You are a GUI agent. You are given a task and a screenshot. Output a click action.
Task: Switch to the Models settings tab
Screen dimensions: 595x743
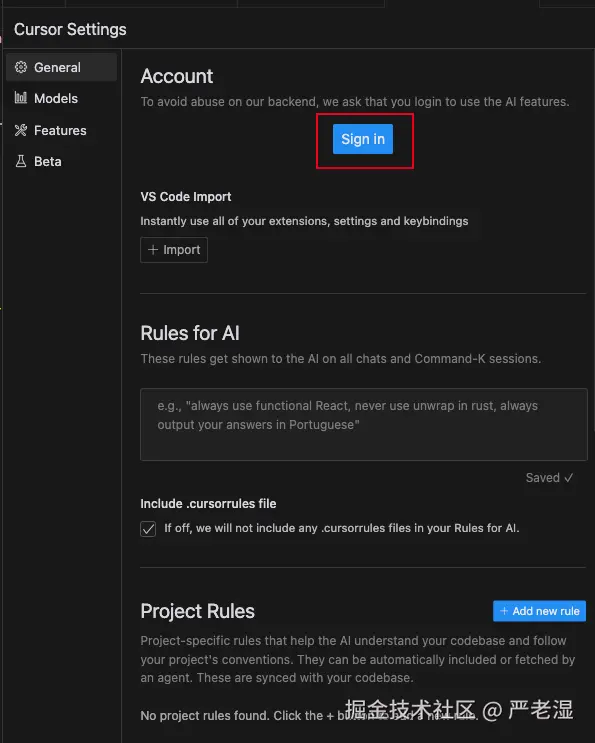(62, 98)
